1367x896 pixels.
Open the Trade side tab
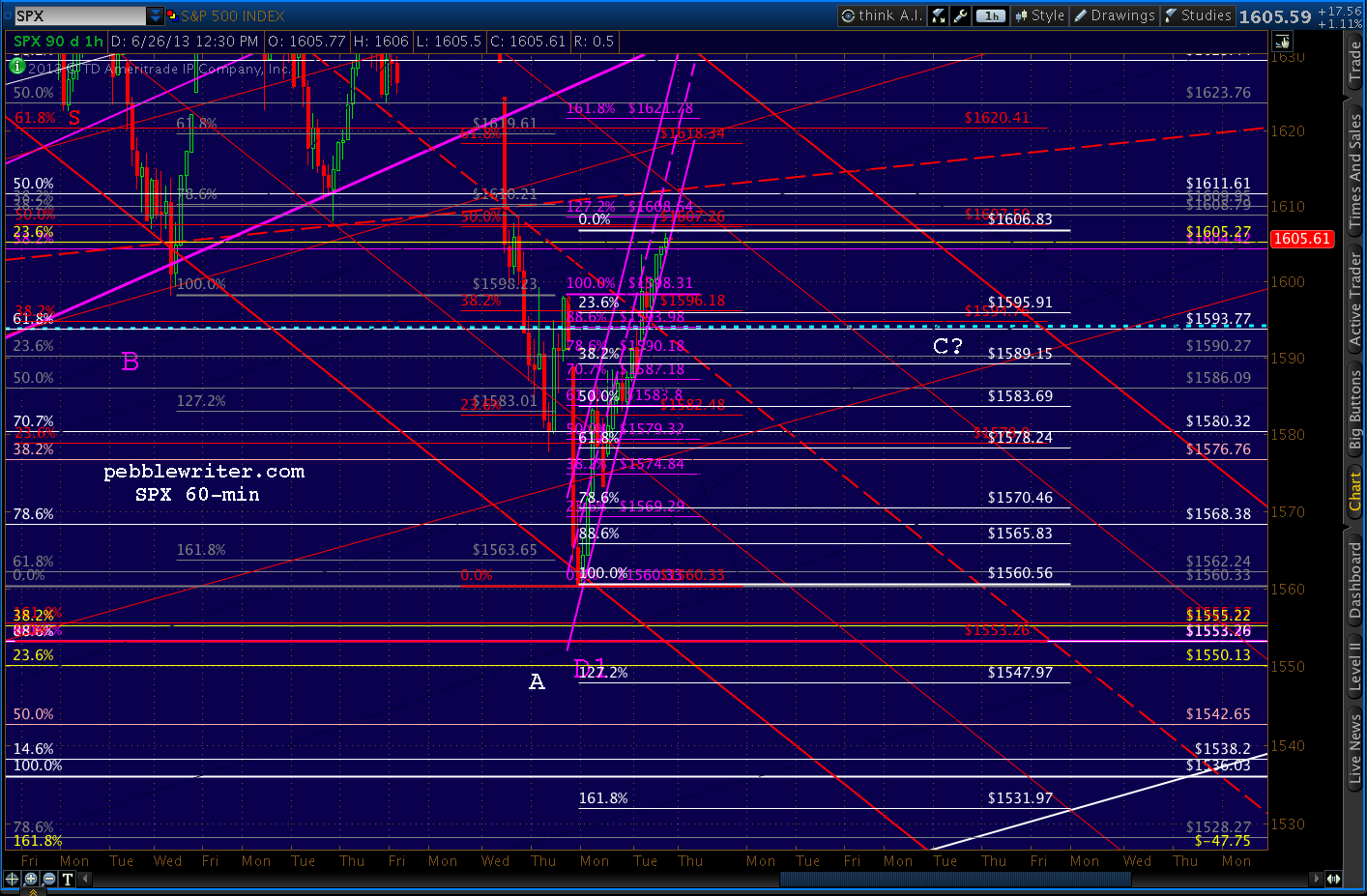1355,63
